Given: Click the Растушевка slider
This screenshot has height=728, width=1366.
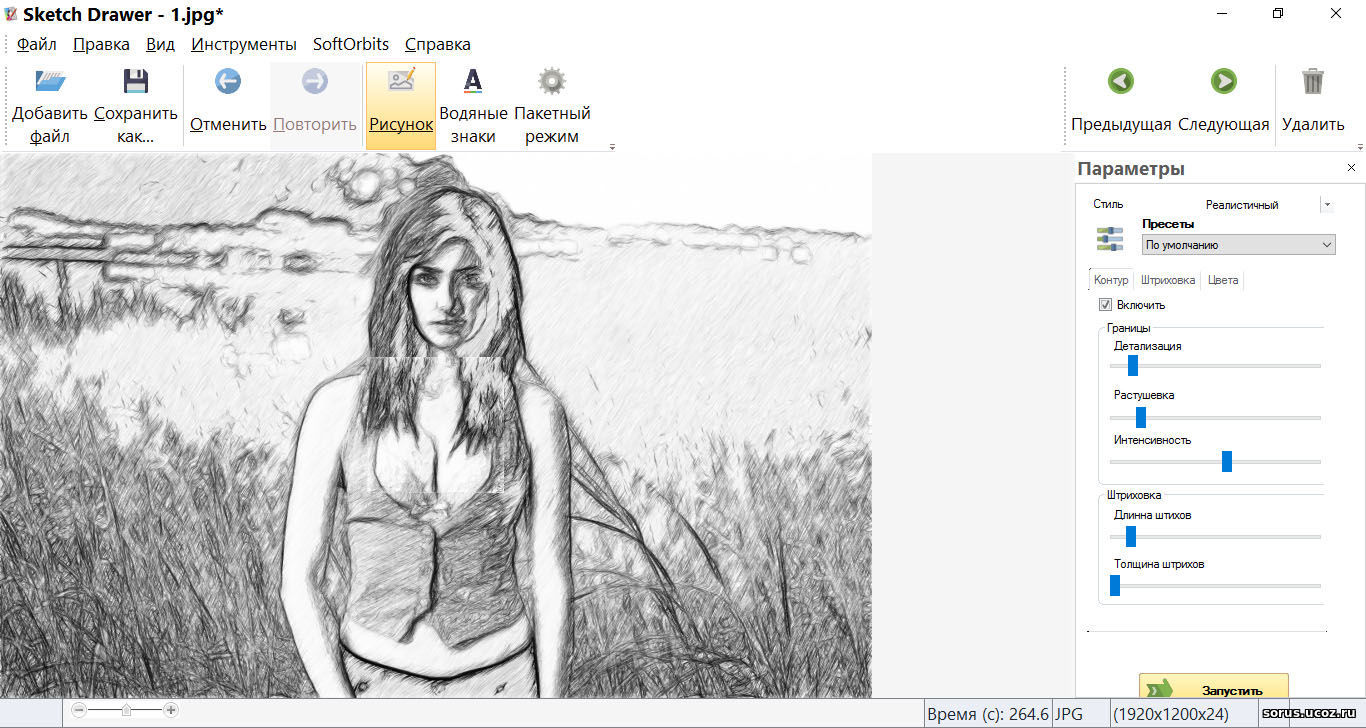Looking at the screenshot, I should [x=1215, y=417].
